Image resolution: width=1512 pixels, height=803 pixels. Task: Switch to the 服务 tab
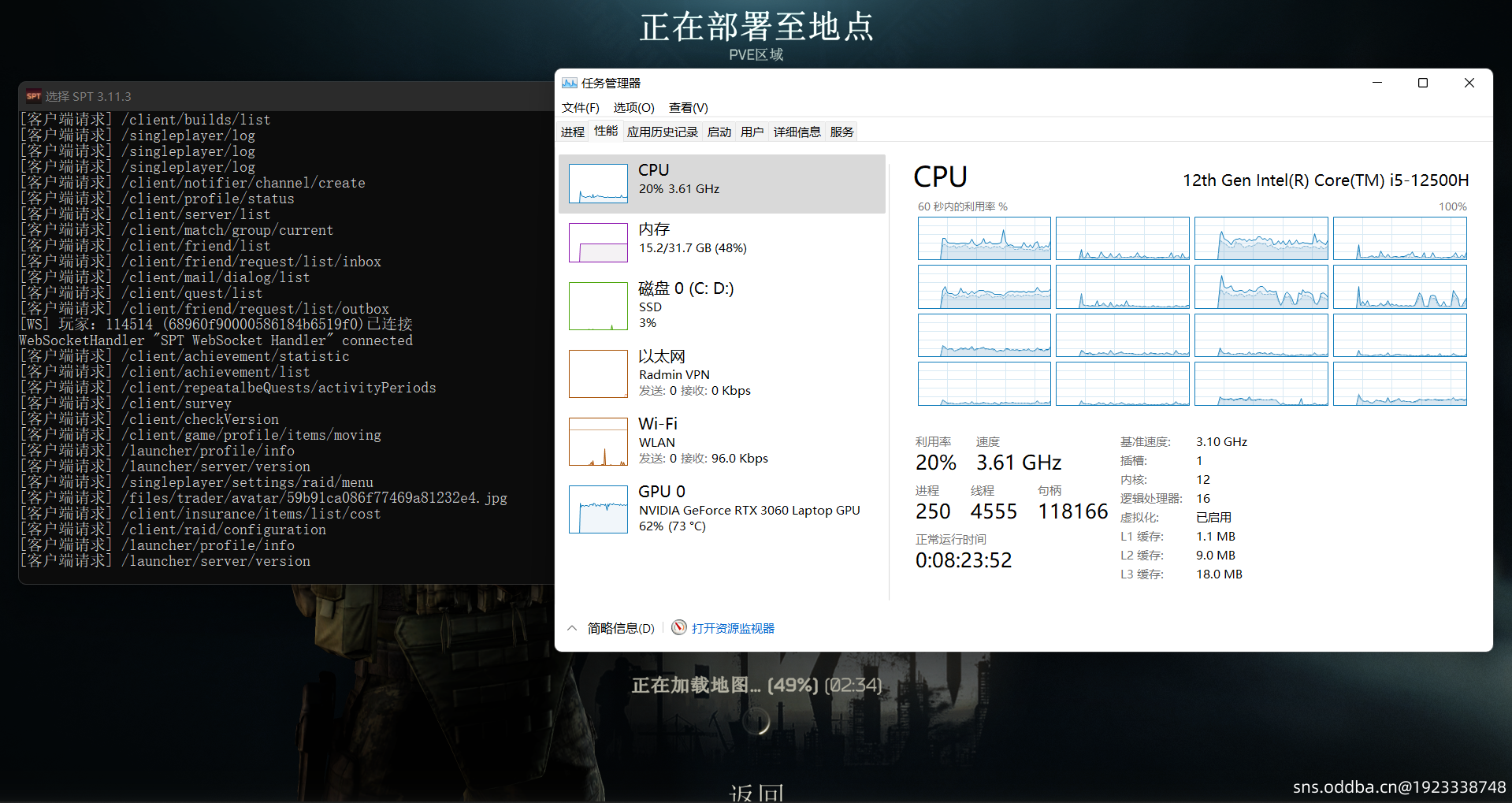842,132
